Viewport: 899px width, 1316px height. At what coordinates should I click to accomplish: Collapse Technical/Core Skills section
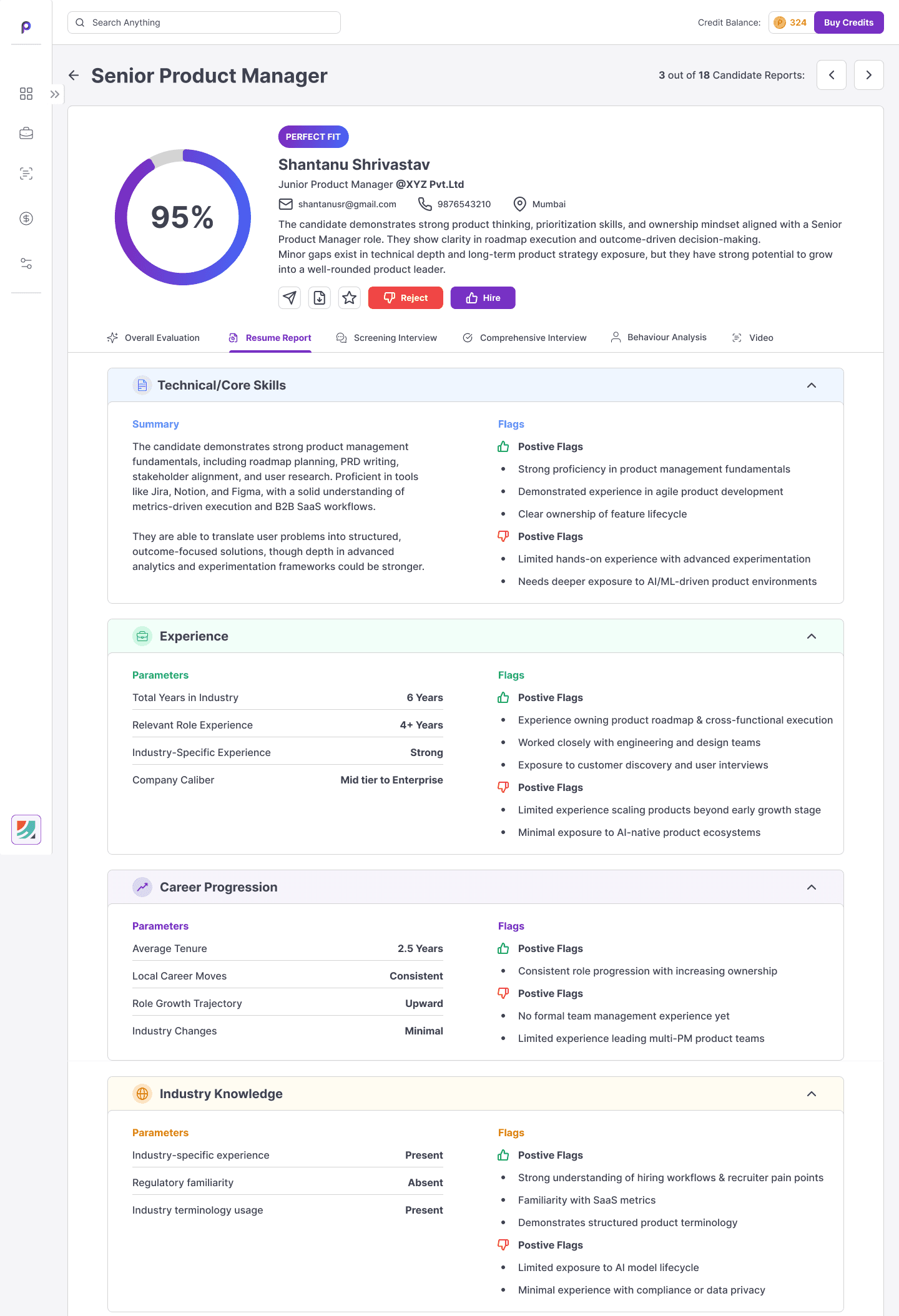[812, 385]
